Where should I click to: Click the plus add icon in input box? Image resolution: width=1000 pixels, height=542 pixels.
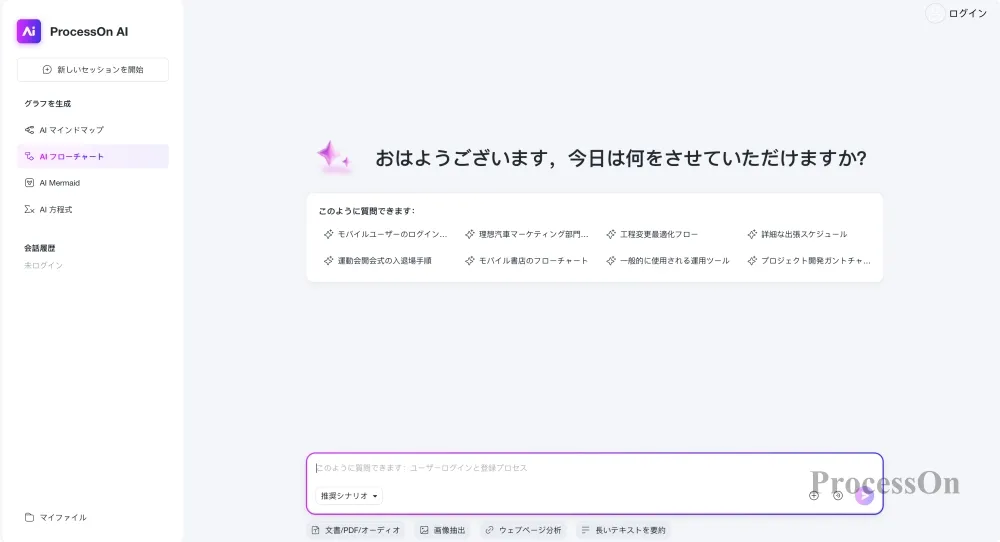pyautogui.click(x=814, y=495)
